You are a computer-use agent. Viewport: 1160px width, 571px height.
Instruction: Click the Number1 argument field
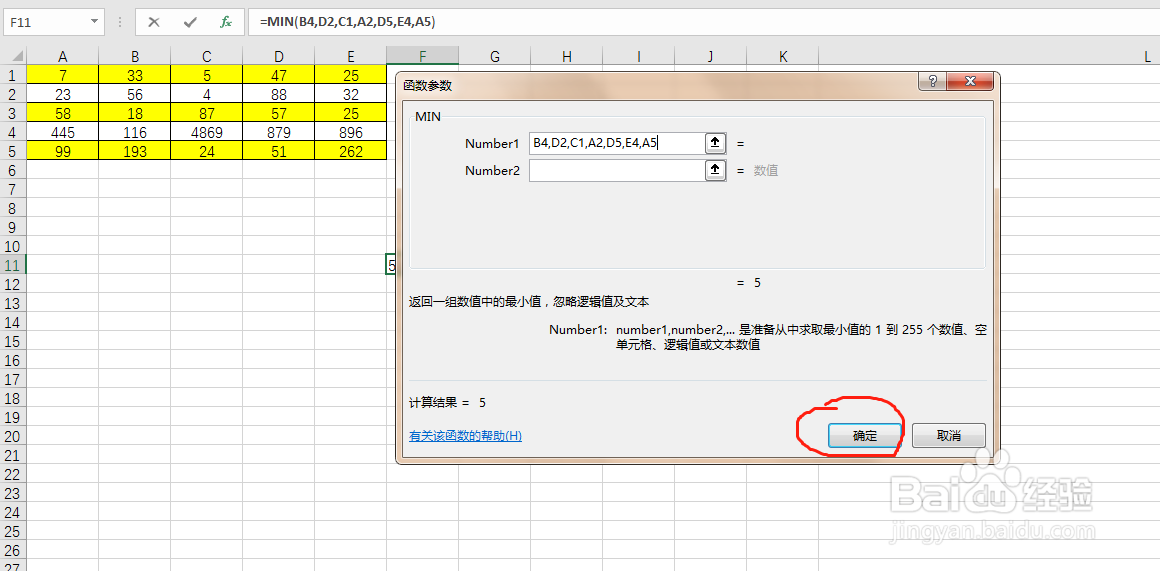pos(616,143)
